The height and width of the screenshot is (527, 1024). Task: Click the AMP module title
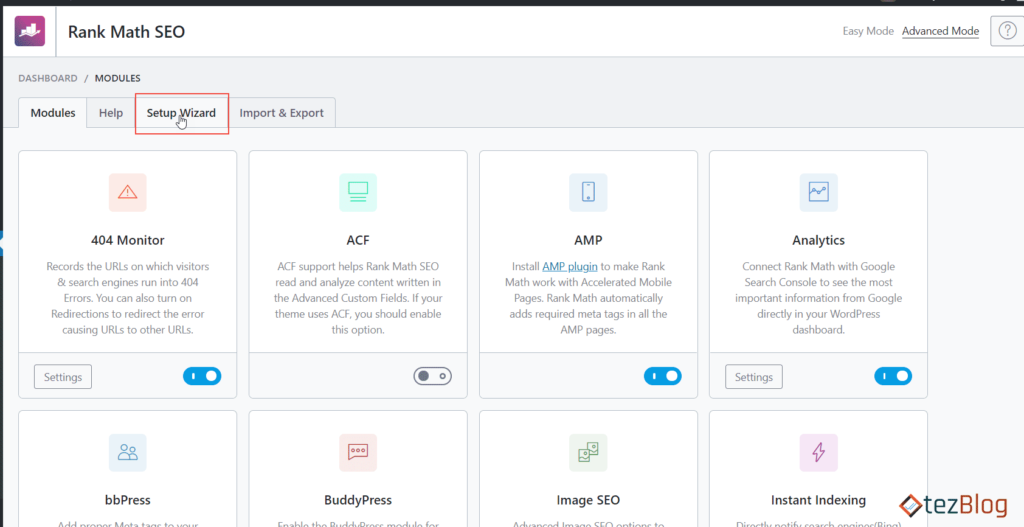click(588, 240)
